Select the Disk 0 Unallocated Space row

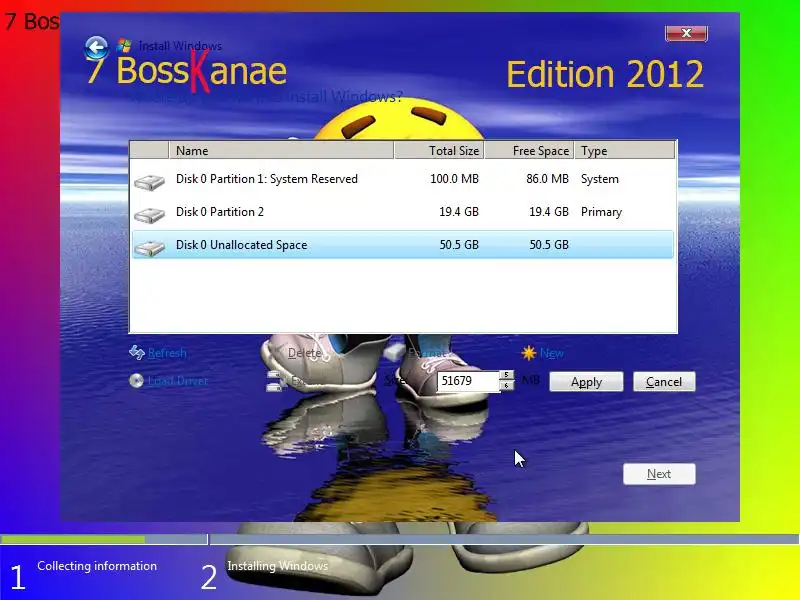(403, 244)
